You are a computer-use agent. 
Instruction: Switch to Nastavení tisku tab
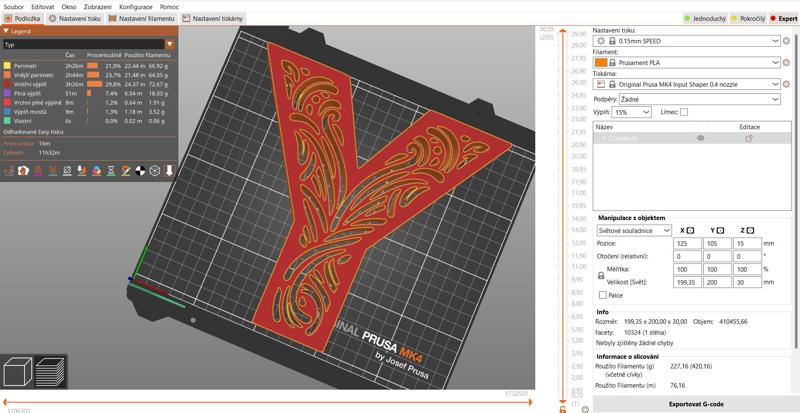(x=75, y=18)
